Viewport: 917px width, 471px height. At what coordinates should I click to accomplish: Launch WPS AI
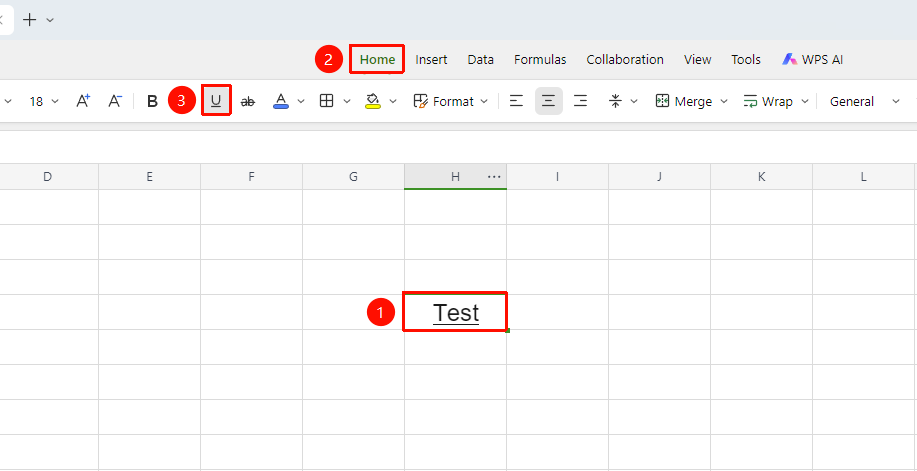[812, 60]
